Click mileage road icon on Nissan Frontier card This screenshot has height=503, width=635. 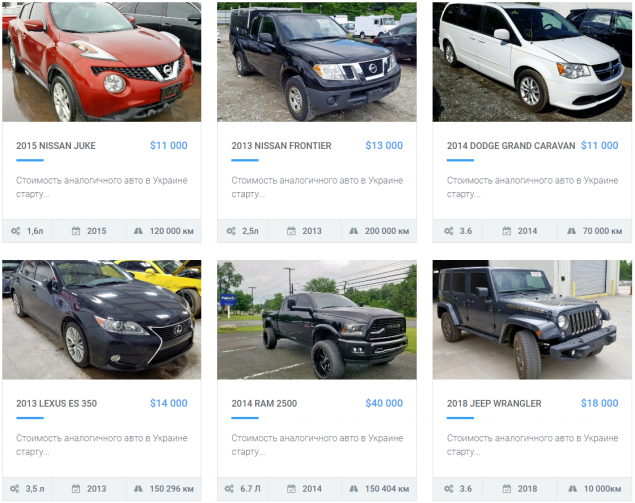click(x=354, y=231)
